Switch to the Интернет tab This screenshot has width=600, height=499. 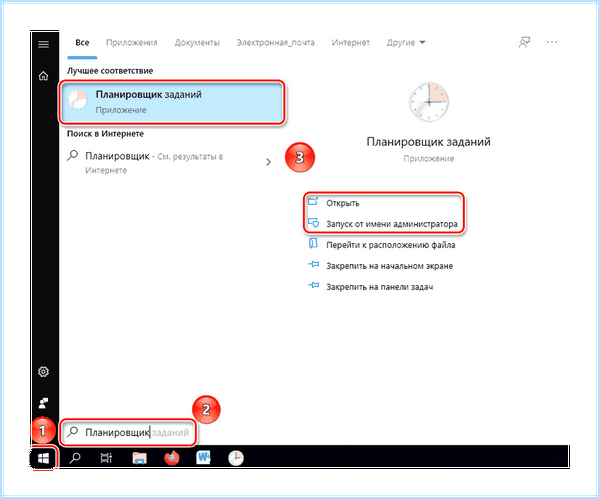351,43
